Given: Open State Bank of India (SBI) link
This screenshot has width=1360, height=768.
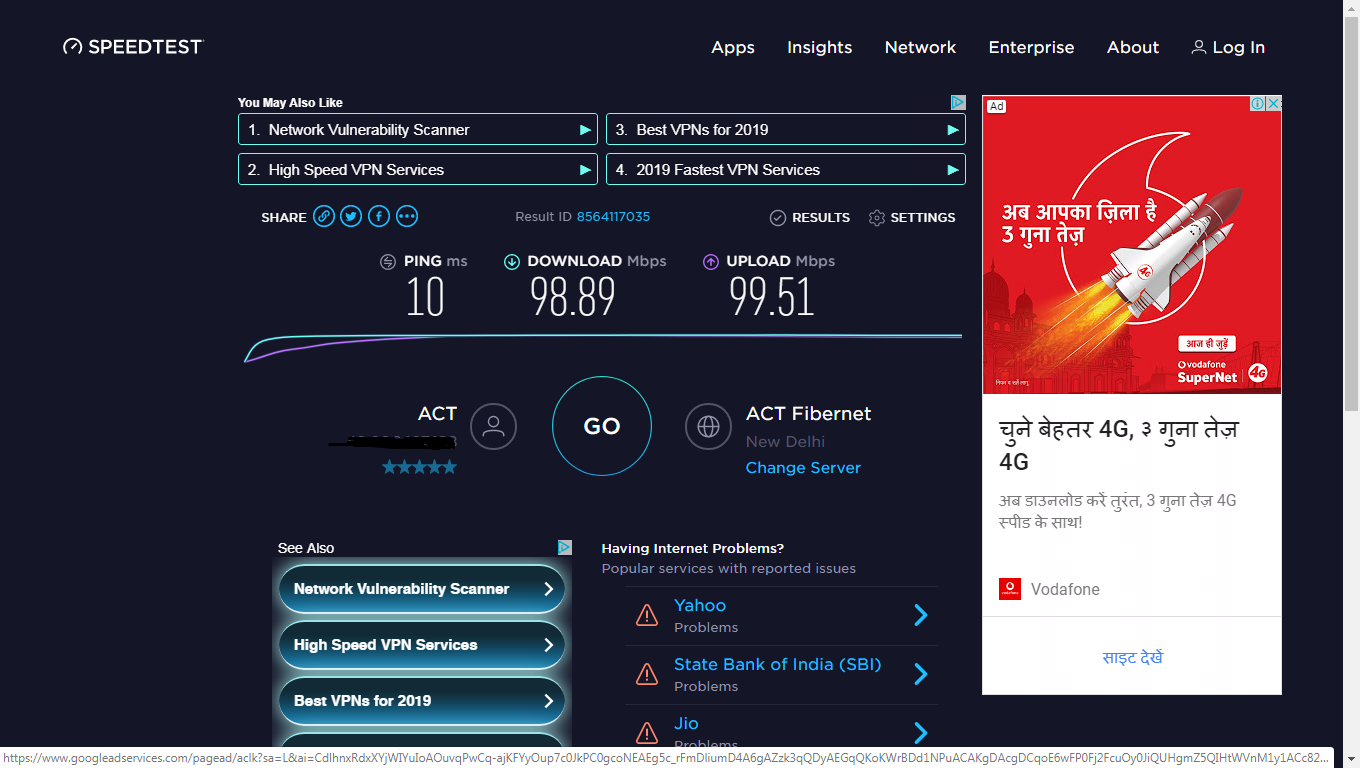Looking at the screenshot, I should point(778,664).
